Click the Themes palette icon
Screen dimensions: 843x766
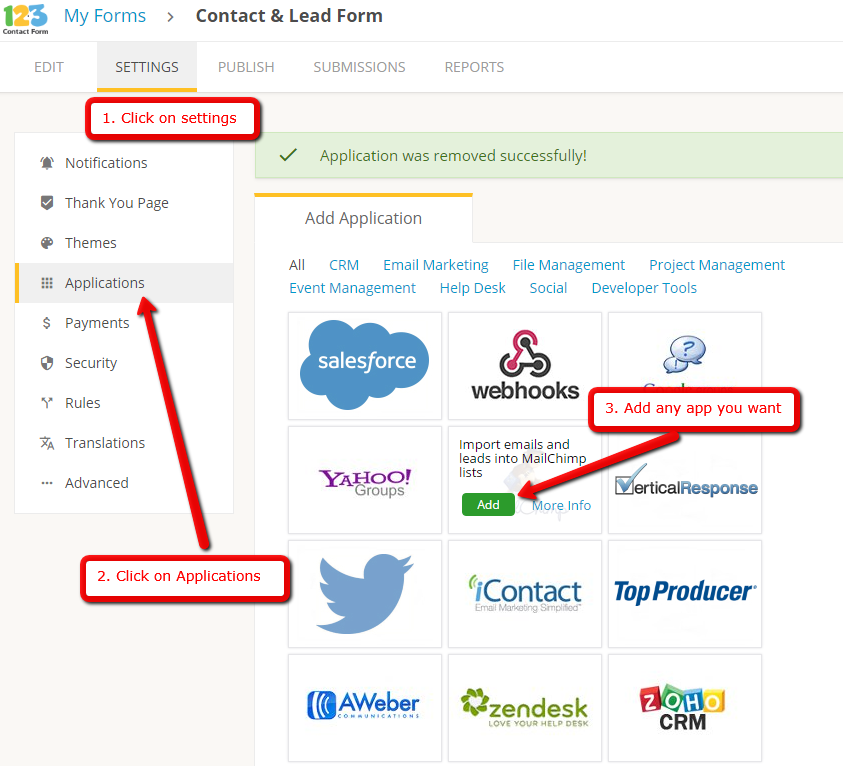(x=47, y=243)
